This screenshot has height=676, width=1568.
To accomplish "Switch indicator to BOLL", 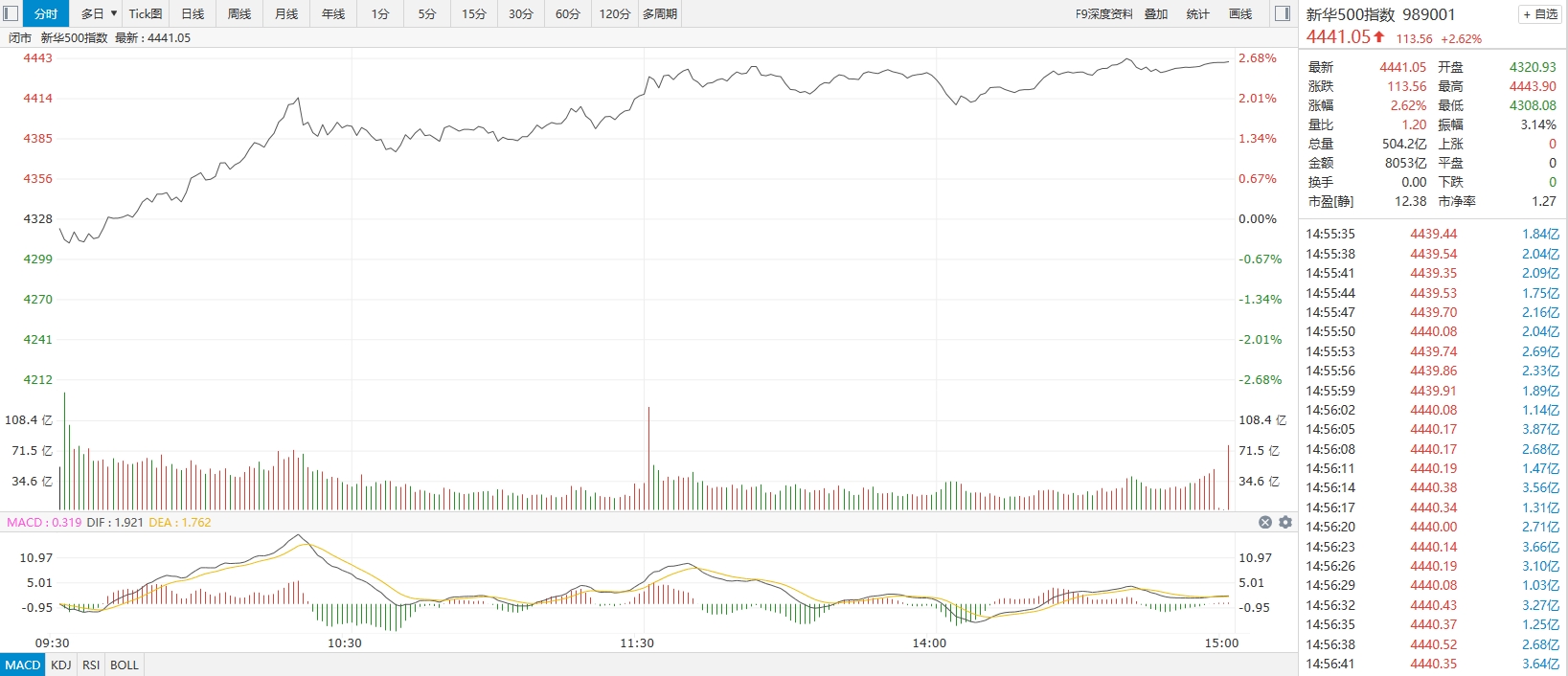I will [125, 665].
